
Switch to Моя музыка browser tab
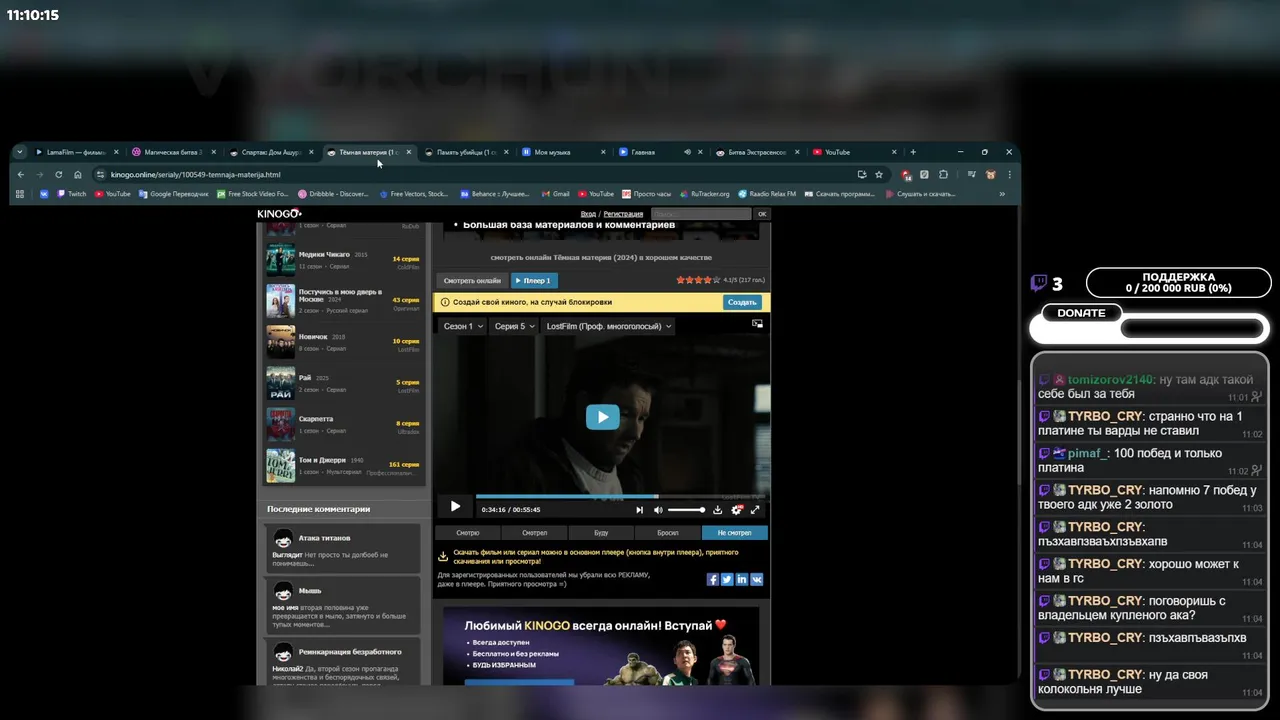(x=561, y=152)
